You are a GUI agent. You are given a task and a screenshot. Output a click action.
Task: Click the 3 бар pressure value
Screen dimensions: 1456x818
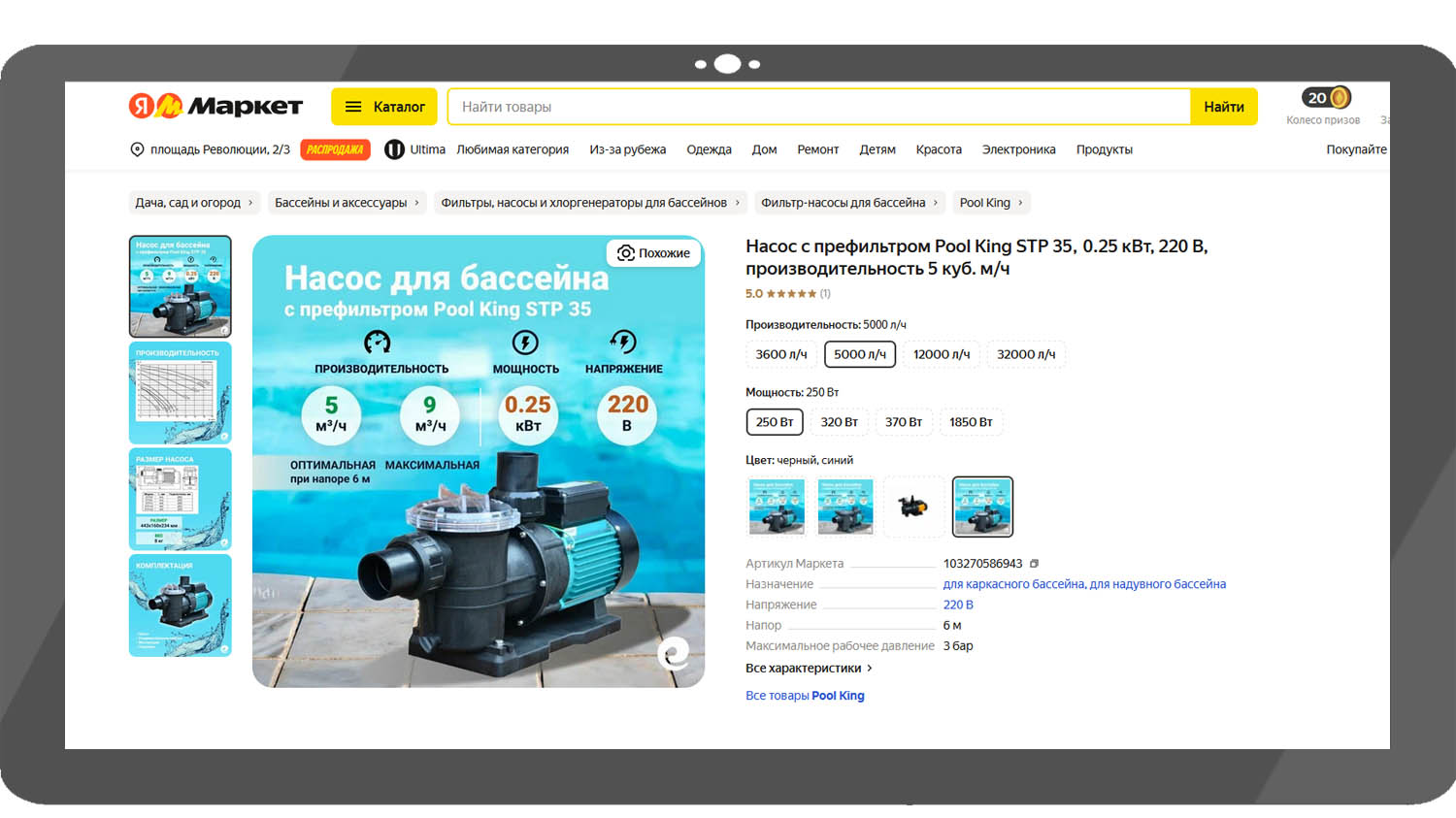958,645
